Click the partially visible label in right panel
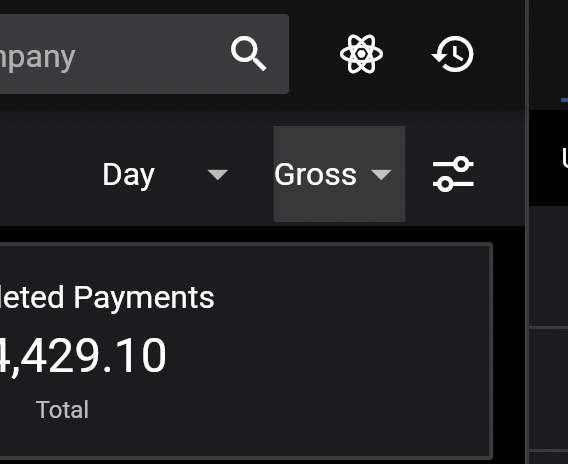Image resolution: width=568 pixels, height=464 pixels. point(565,158)
